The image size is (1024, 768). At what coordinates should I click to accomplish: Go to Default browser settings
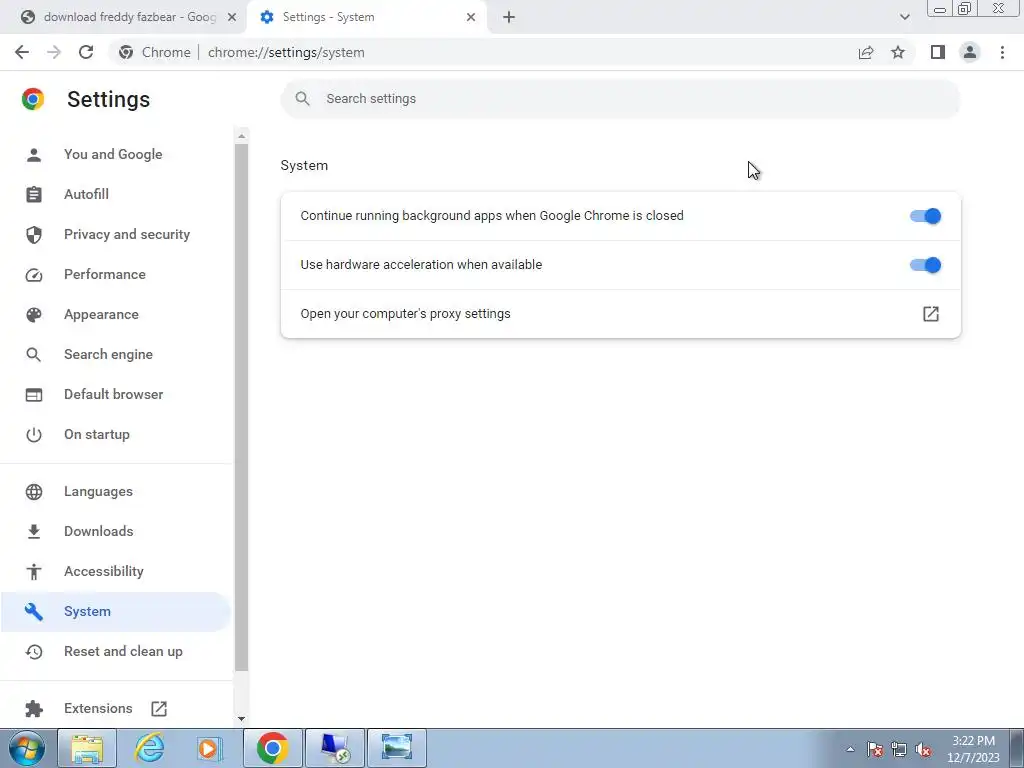114,394
